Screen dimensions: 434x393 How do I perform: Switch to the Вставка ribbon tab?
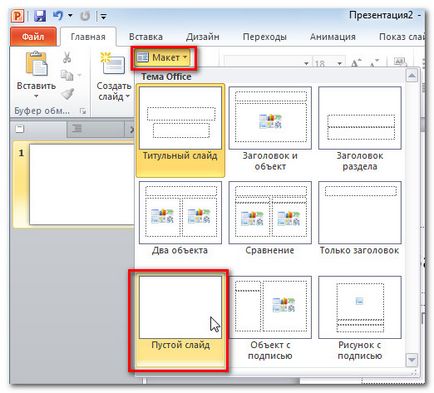[146, 37]
